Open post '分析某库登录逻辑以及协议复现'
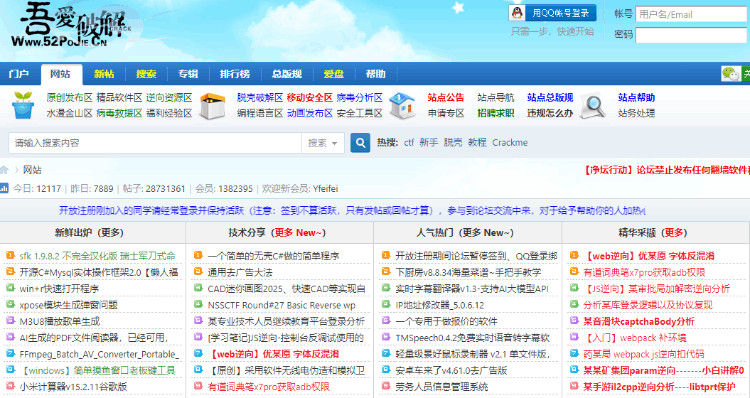The width and height of the screenshot is (750, 398). (648, 305)
